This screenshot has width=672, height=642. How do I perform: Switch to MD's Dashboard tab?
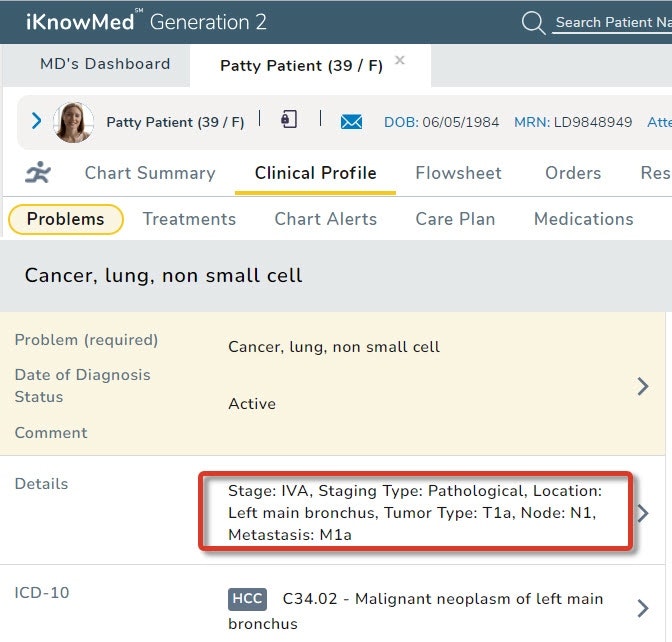tap(105, 64)
